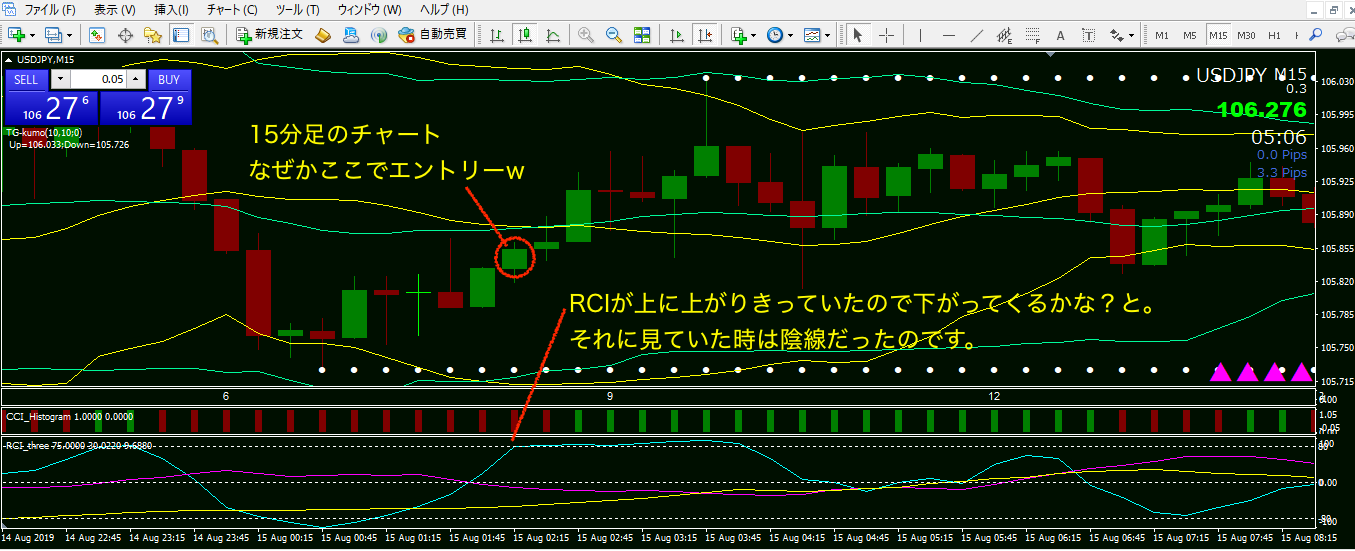
Task: Select the crosshair cursor tool
Action: click(886, 35)
